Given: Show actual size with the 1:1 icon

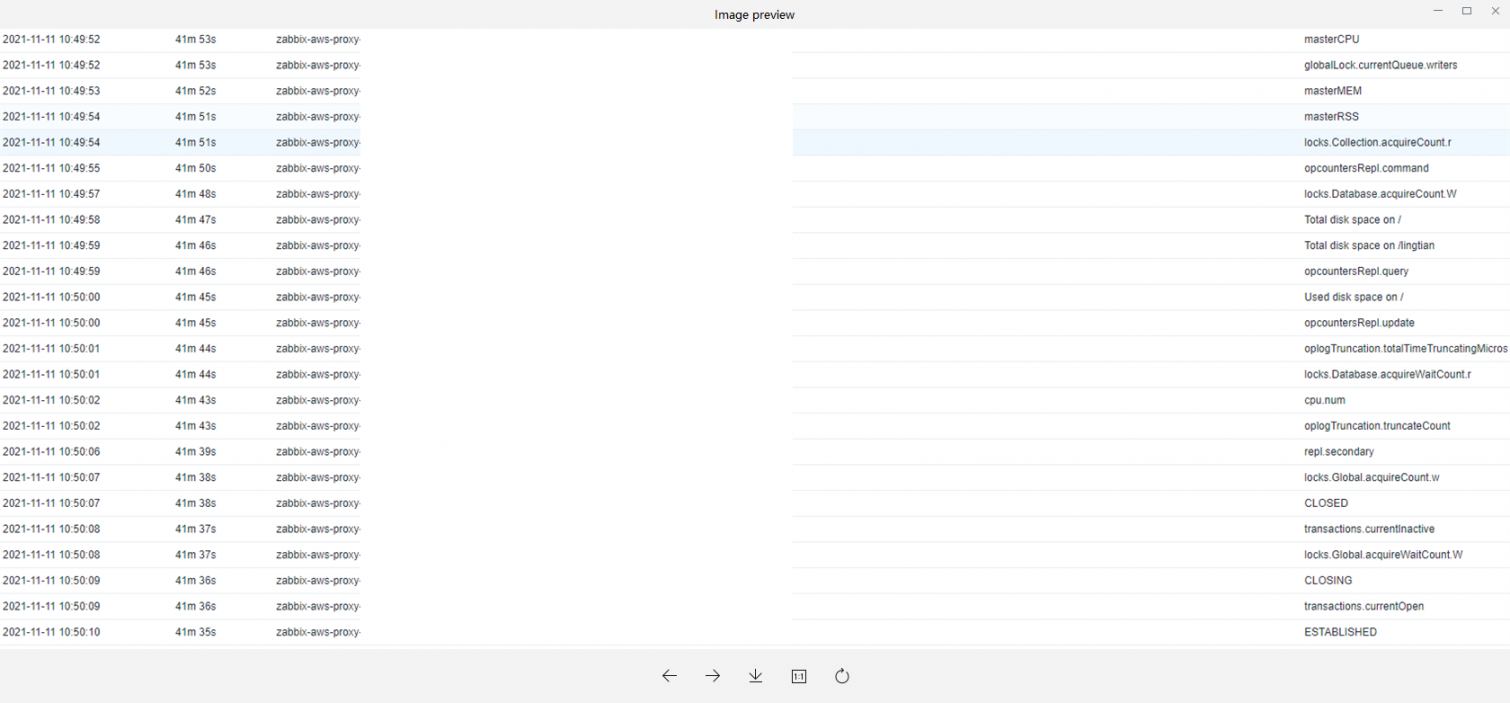Looking at the screenshot, I should (798, 677).
